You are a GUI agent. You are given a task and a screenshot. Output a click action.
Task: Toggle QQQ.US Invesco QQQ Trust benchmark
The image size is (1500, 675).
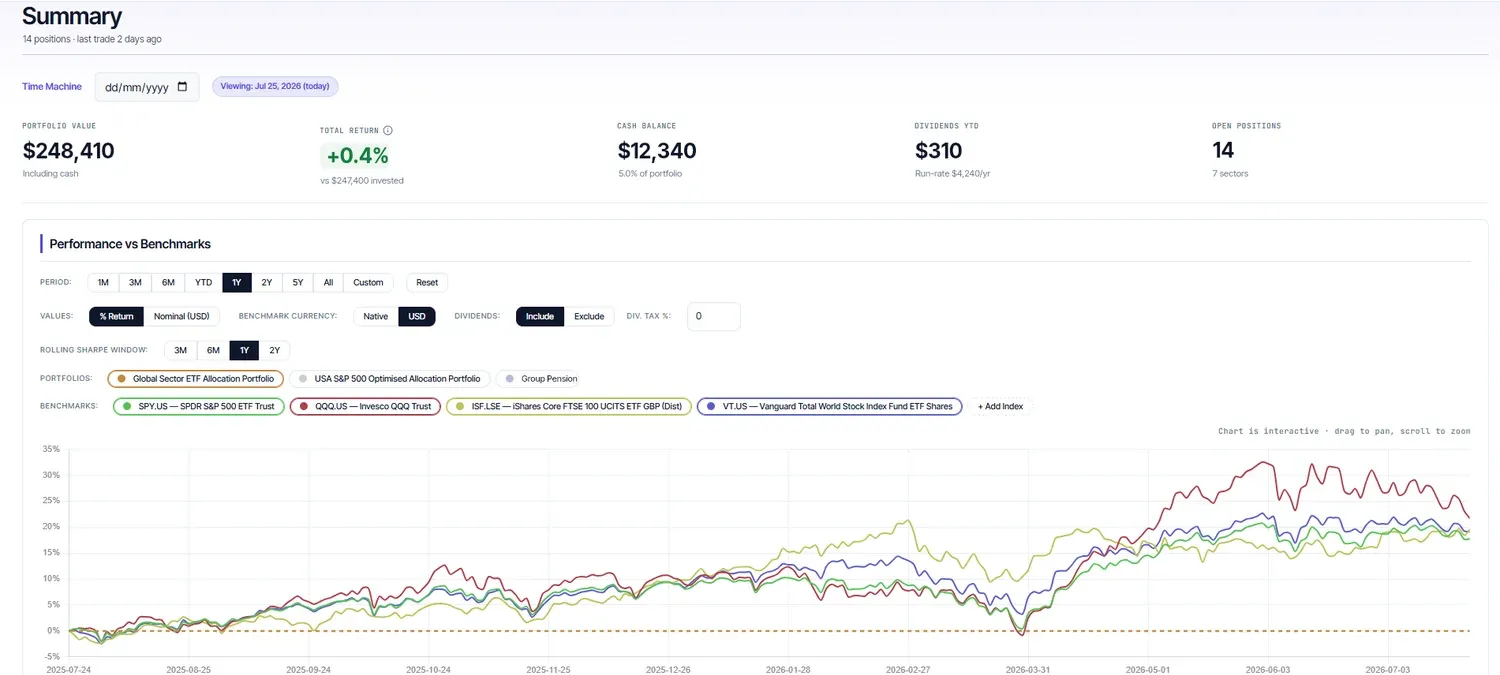pos(365,407)
